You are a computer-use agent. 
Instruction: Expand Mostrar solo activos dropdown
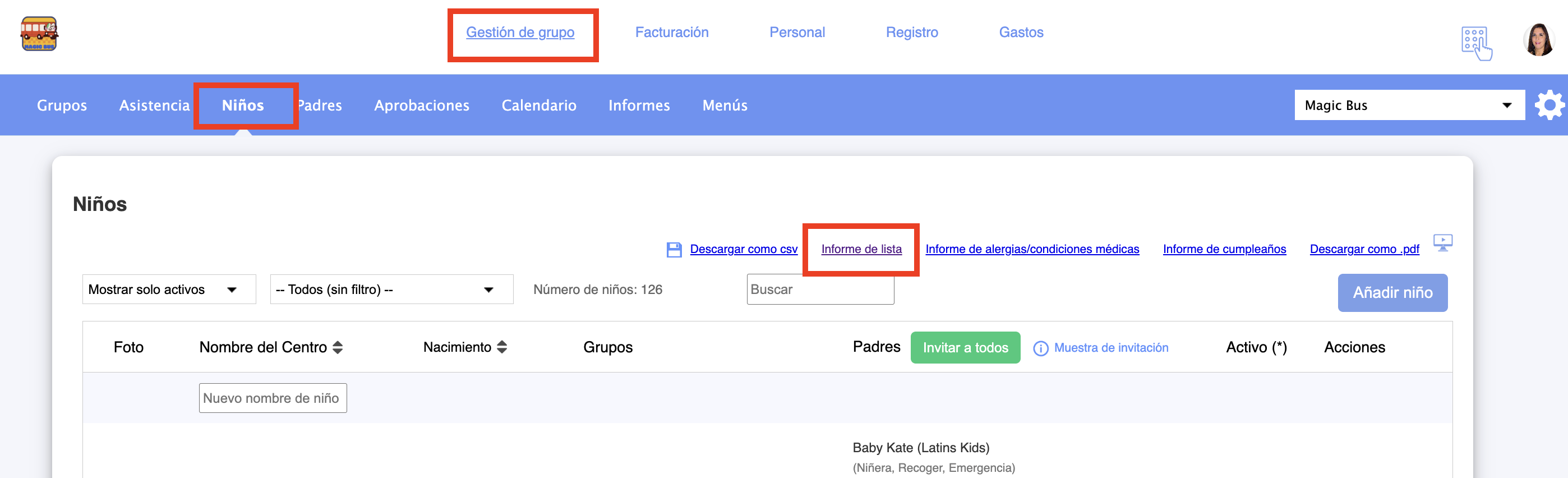(x=169, y=290)
